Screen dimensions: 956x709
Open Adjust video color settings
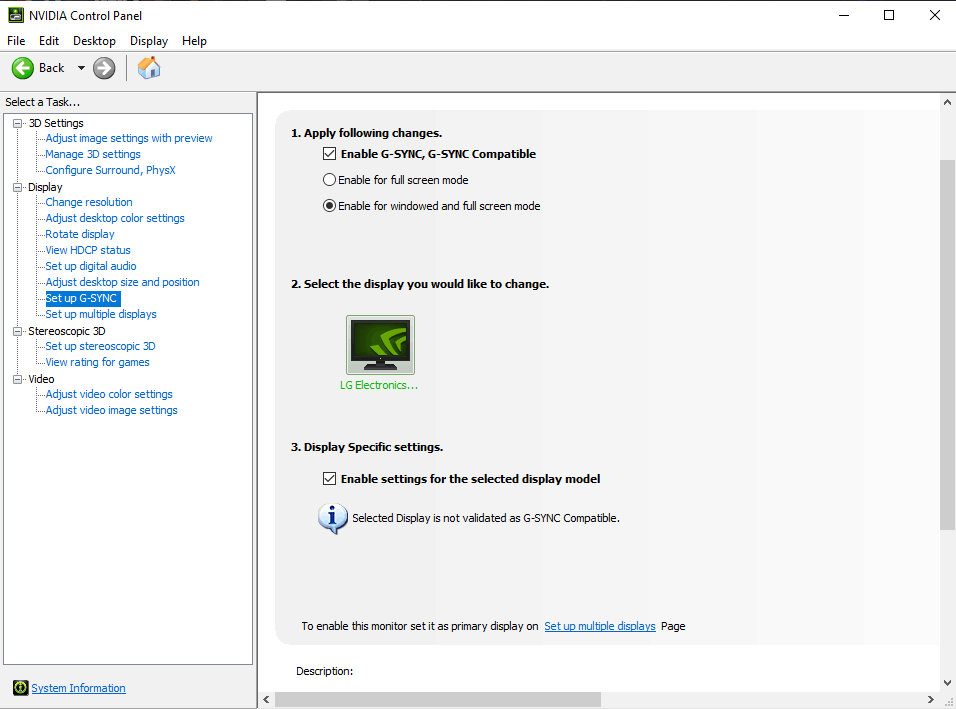pos(109,394)
